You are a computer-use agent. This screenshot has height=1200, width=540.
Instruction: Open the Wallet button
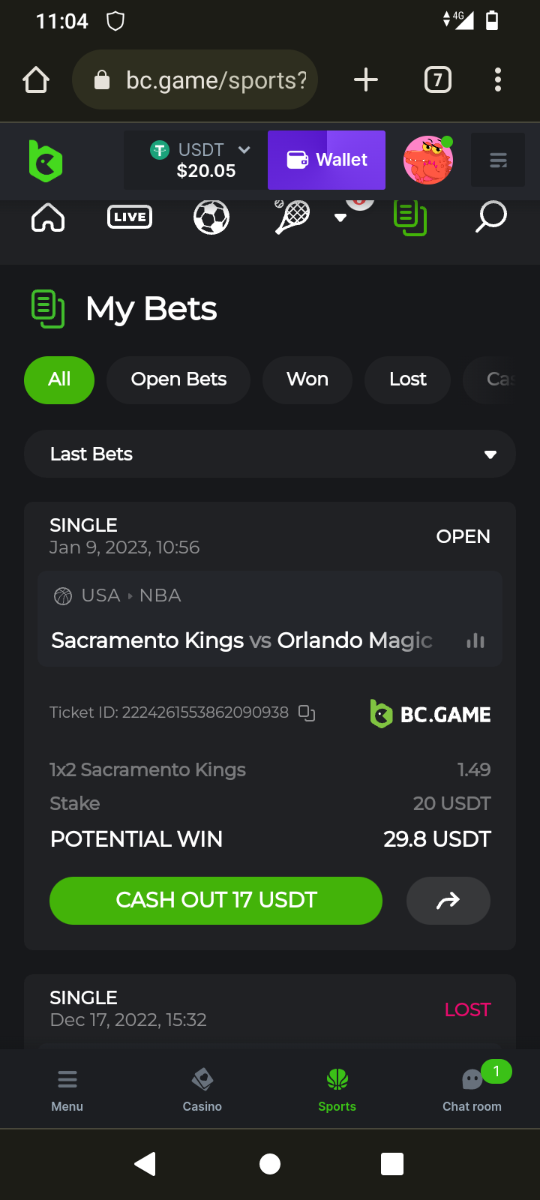(326, 160)
